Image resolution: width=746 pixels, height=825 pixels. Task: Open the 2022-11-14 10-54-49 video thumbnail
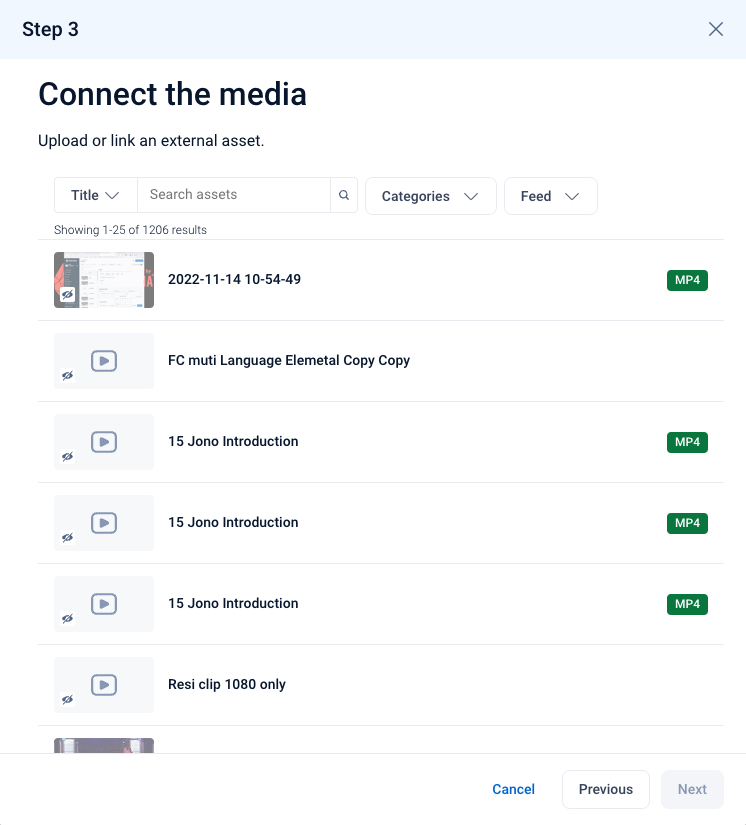tap(104, 280)
